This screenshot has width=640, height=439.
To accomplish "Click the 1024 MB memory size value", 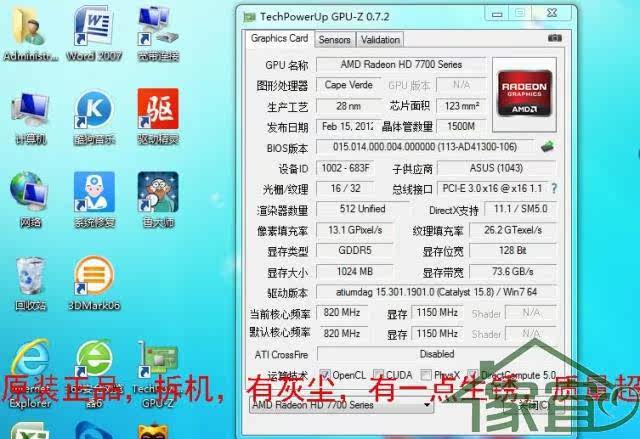I will 355,272.
